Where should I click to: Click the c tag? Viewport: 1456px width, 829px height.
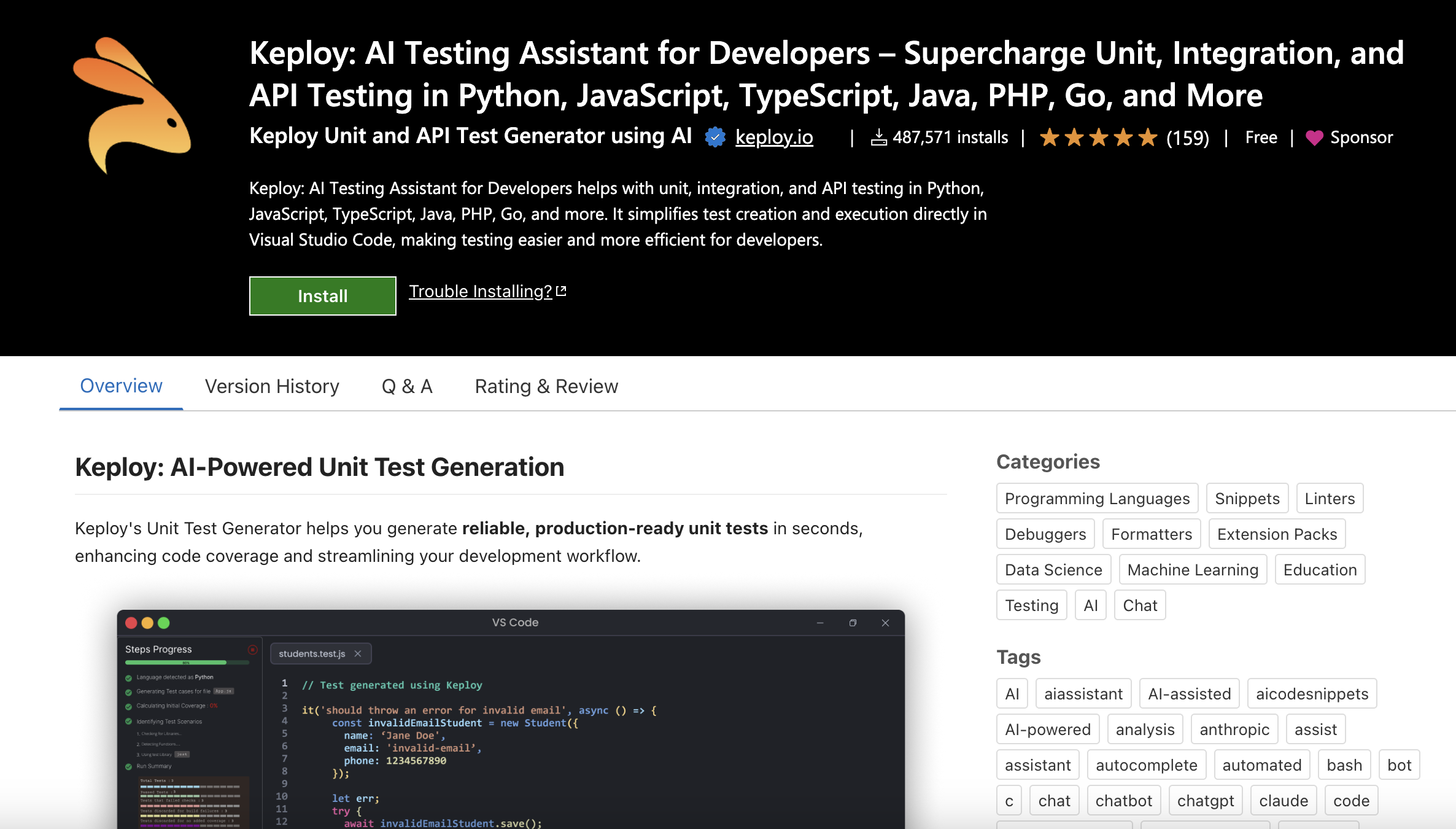1009,801
